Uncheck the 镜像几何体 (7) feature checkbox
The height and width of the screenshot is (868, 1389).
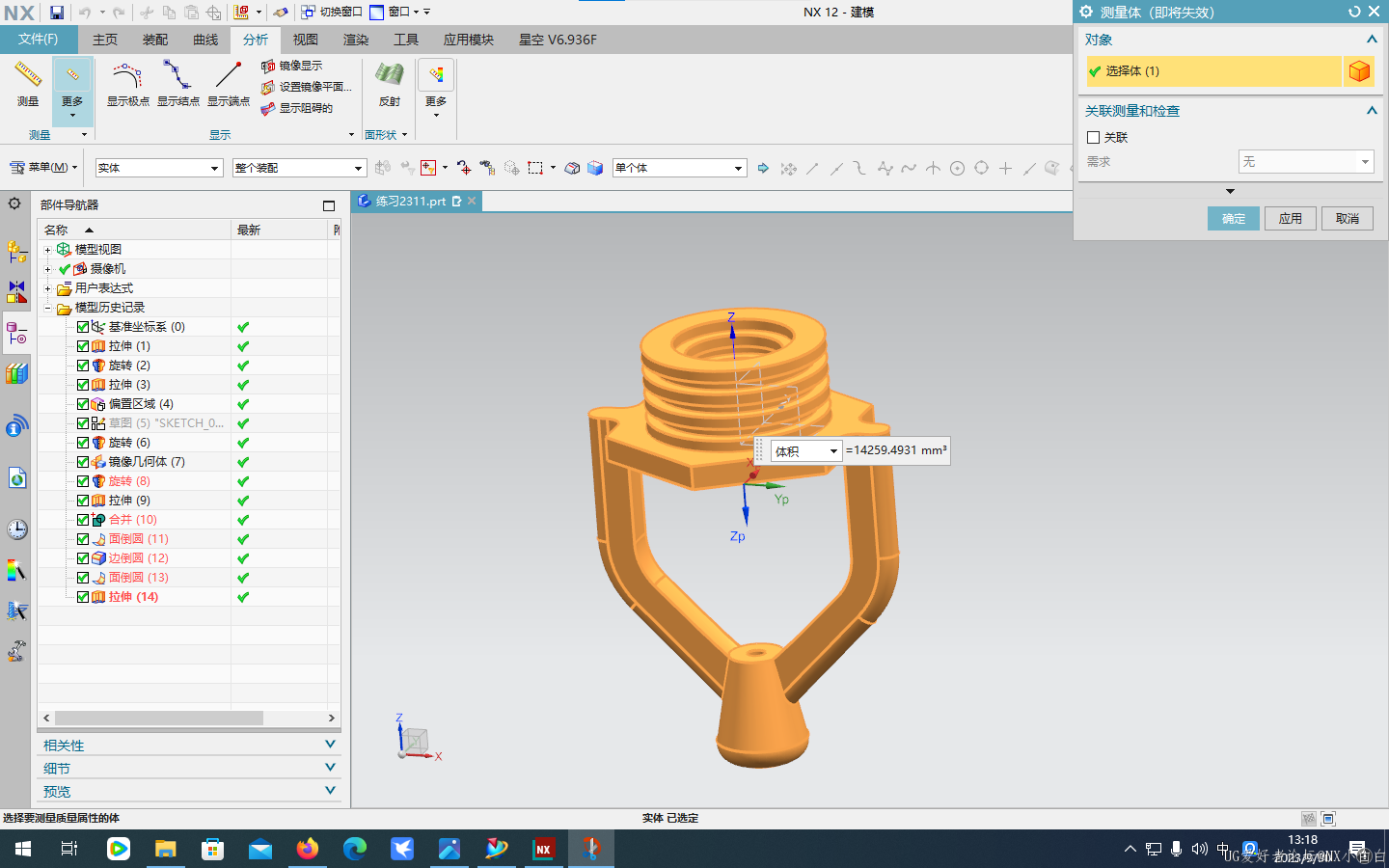83,462
